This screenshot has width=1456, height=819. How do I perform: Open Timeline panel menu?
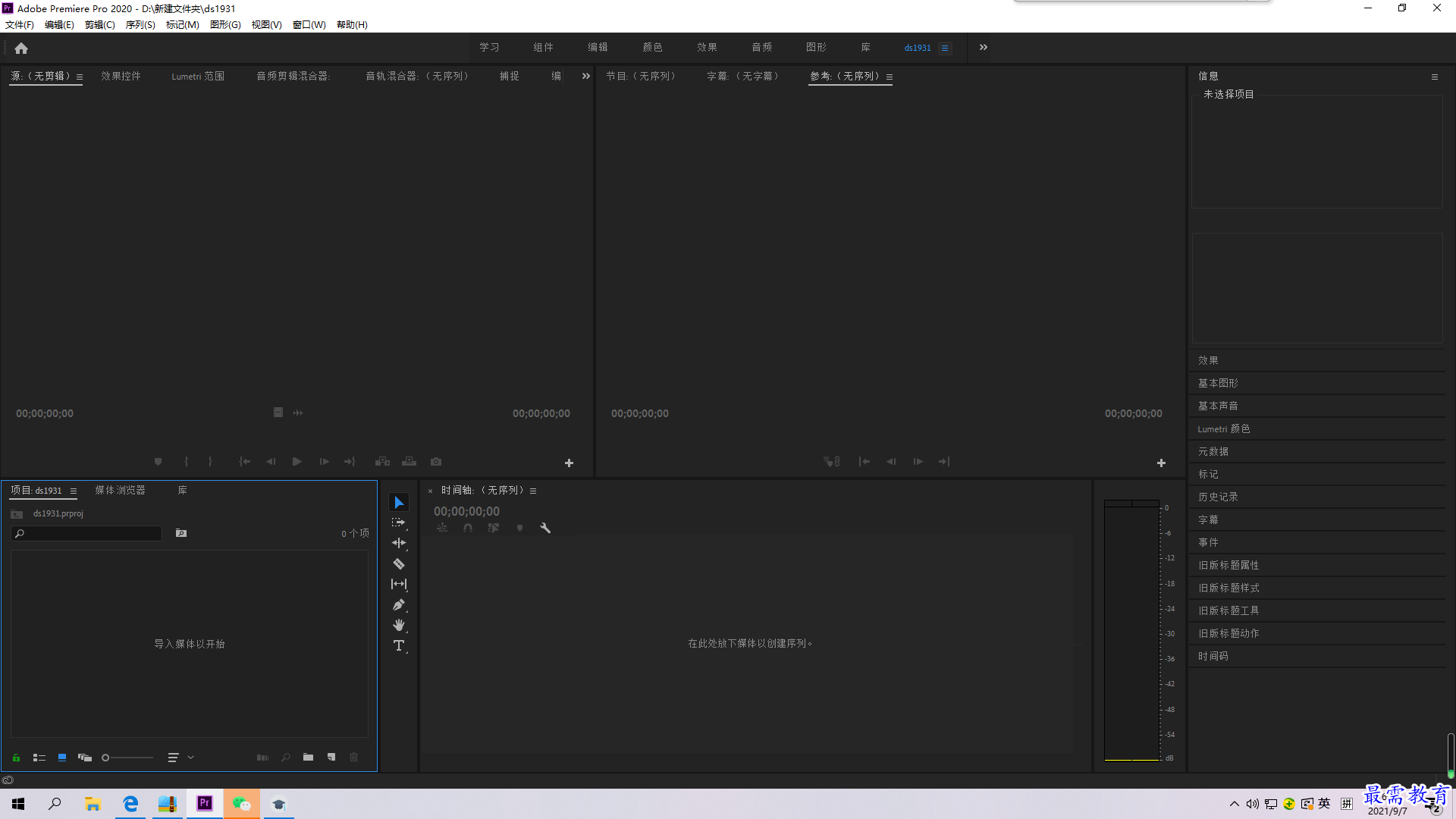coord(533,491)
